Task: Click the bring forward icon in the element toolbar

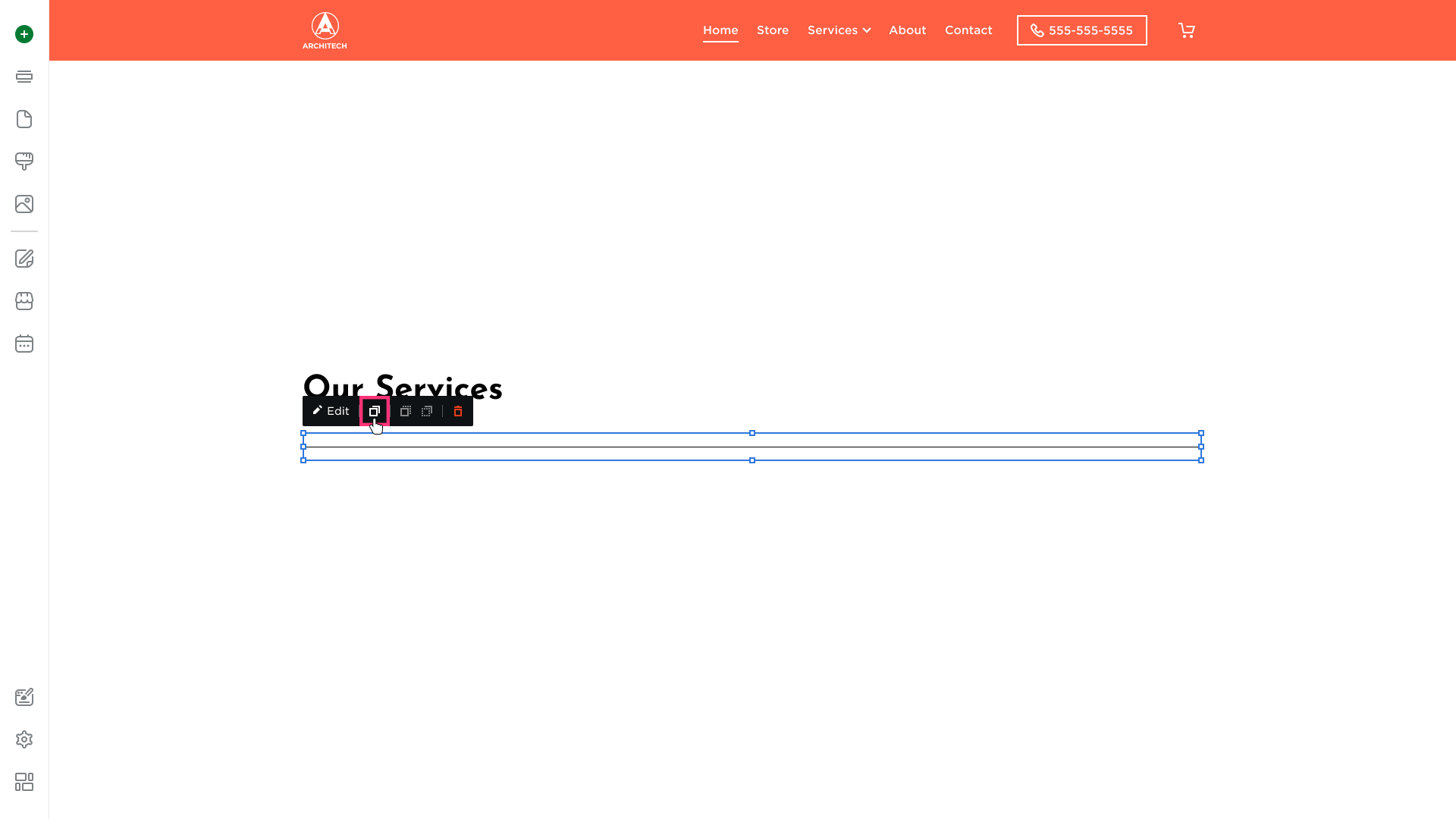Action: click(406, 411)
